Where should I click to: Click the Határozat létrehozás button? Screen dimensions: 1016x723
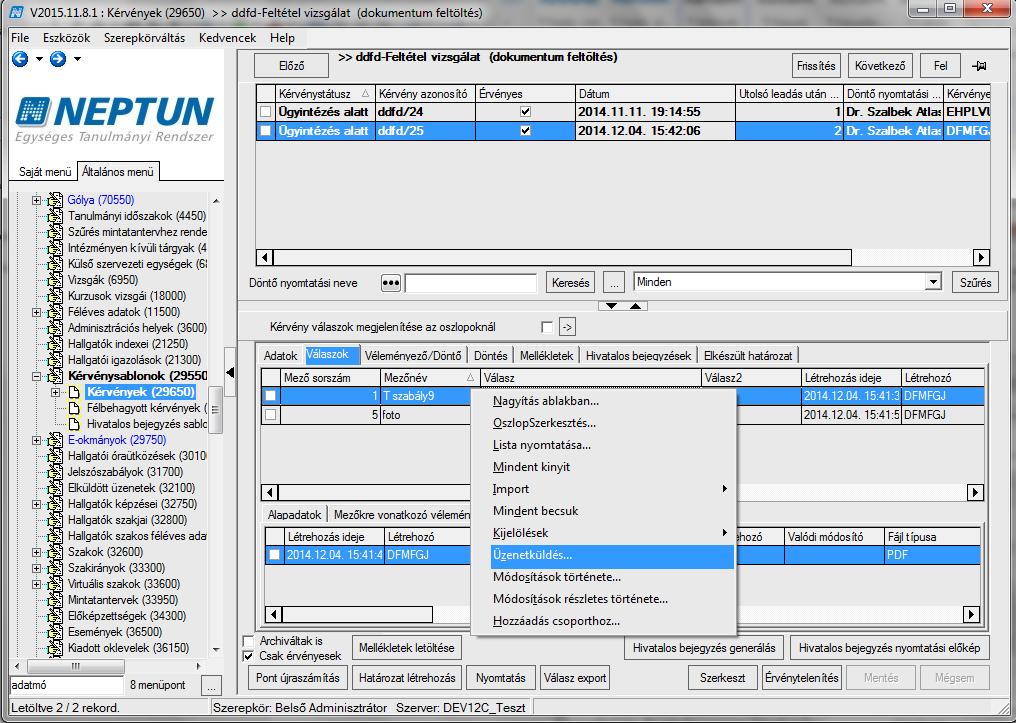click(x=407, y=678)
